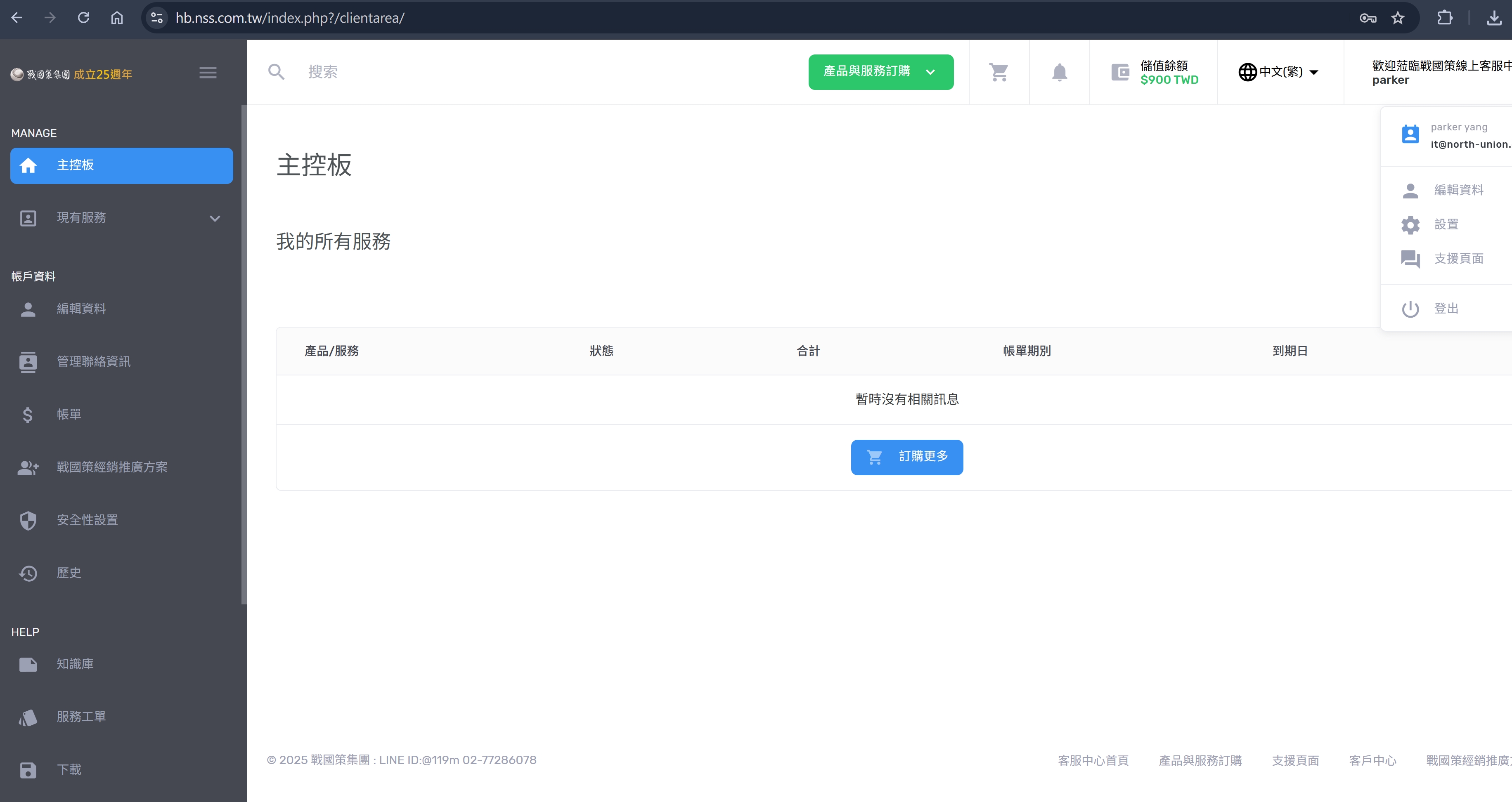Open 管理聯絡資訊 in the sidebar
Image resolution: width=1512 pixels, height=802 pixels.
point(121,362)
